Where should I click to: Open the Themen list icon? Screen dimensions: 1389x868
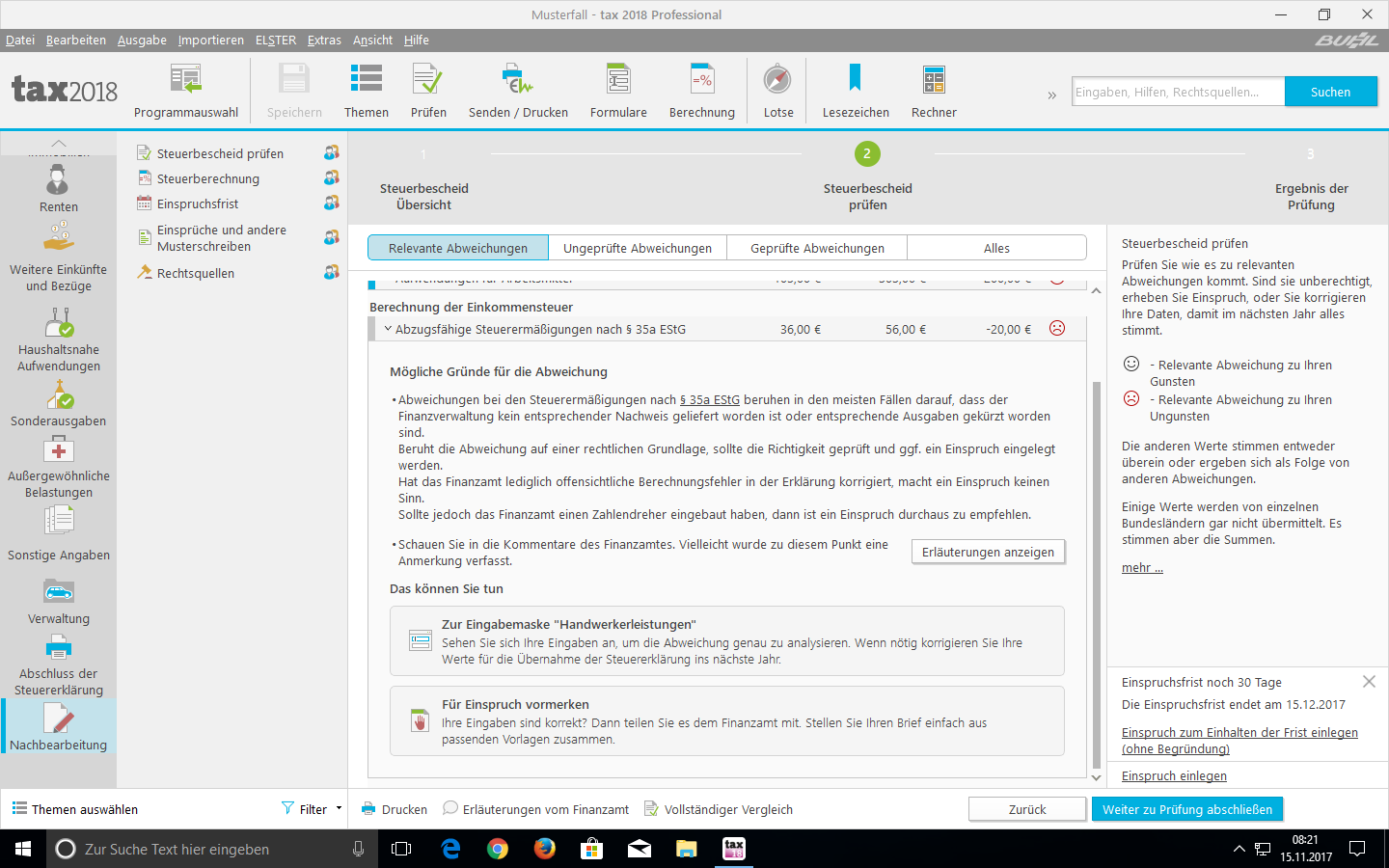point(367,79)
